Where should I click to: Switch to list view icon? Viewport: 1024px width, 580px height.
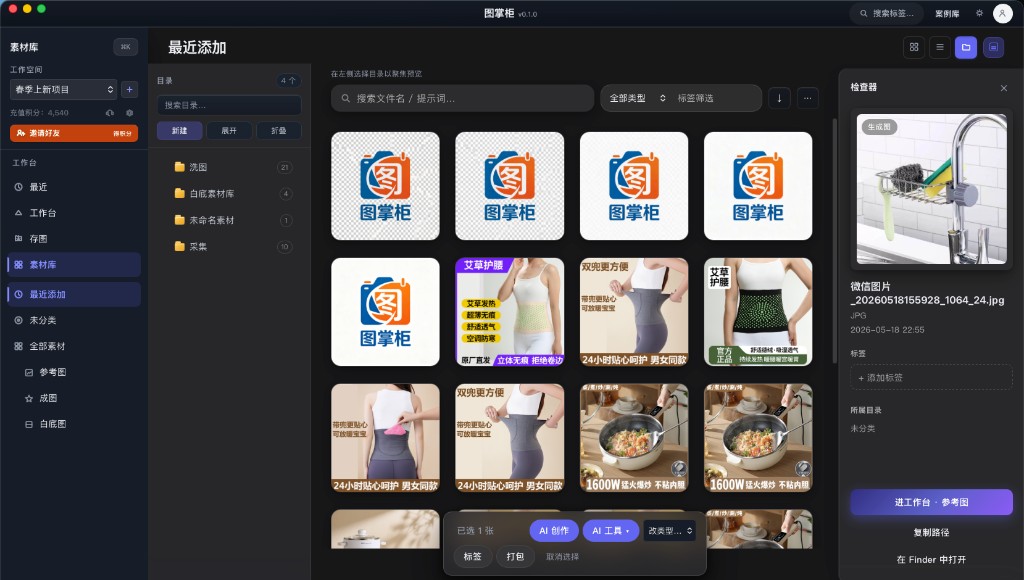[x=940, y=47]
